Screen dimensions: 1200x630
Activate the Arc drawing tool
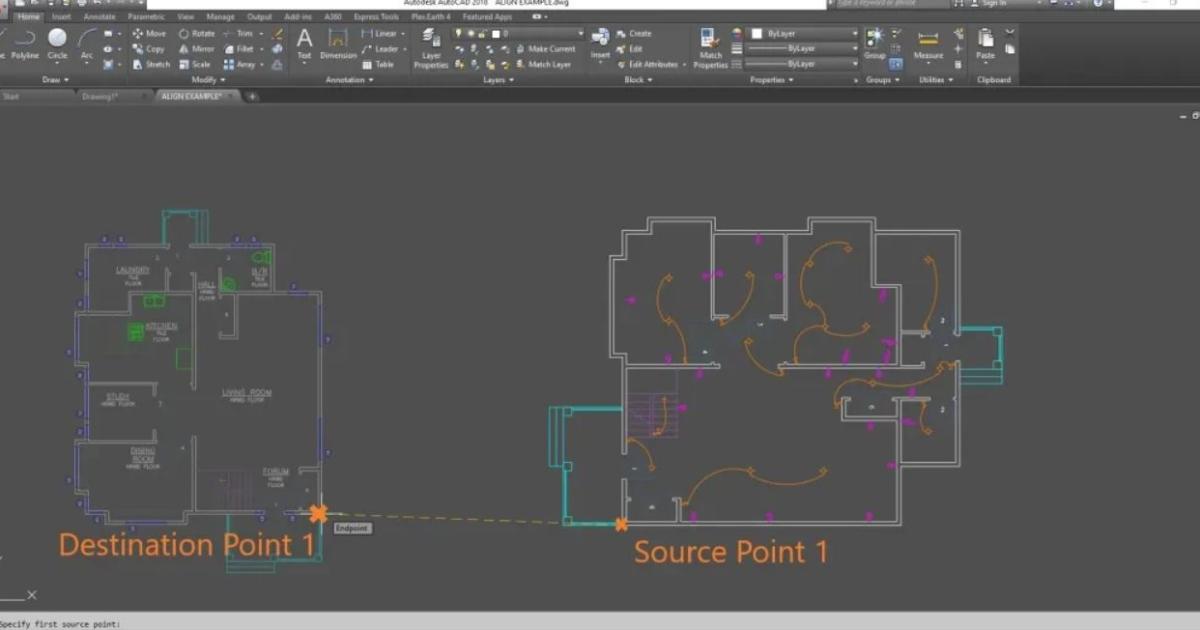[x=87, y=42]
